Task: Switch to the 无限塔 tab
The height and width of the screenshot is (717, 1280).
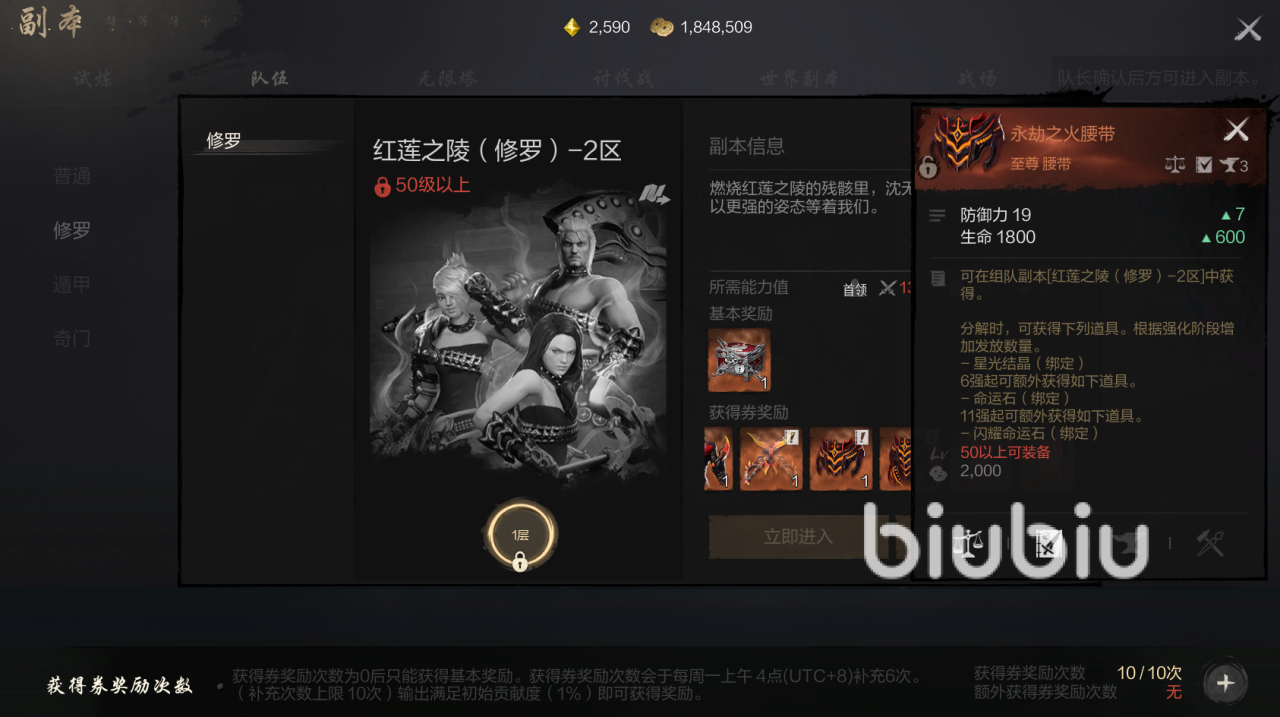Action: 447,78
